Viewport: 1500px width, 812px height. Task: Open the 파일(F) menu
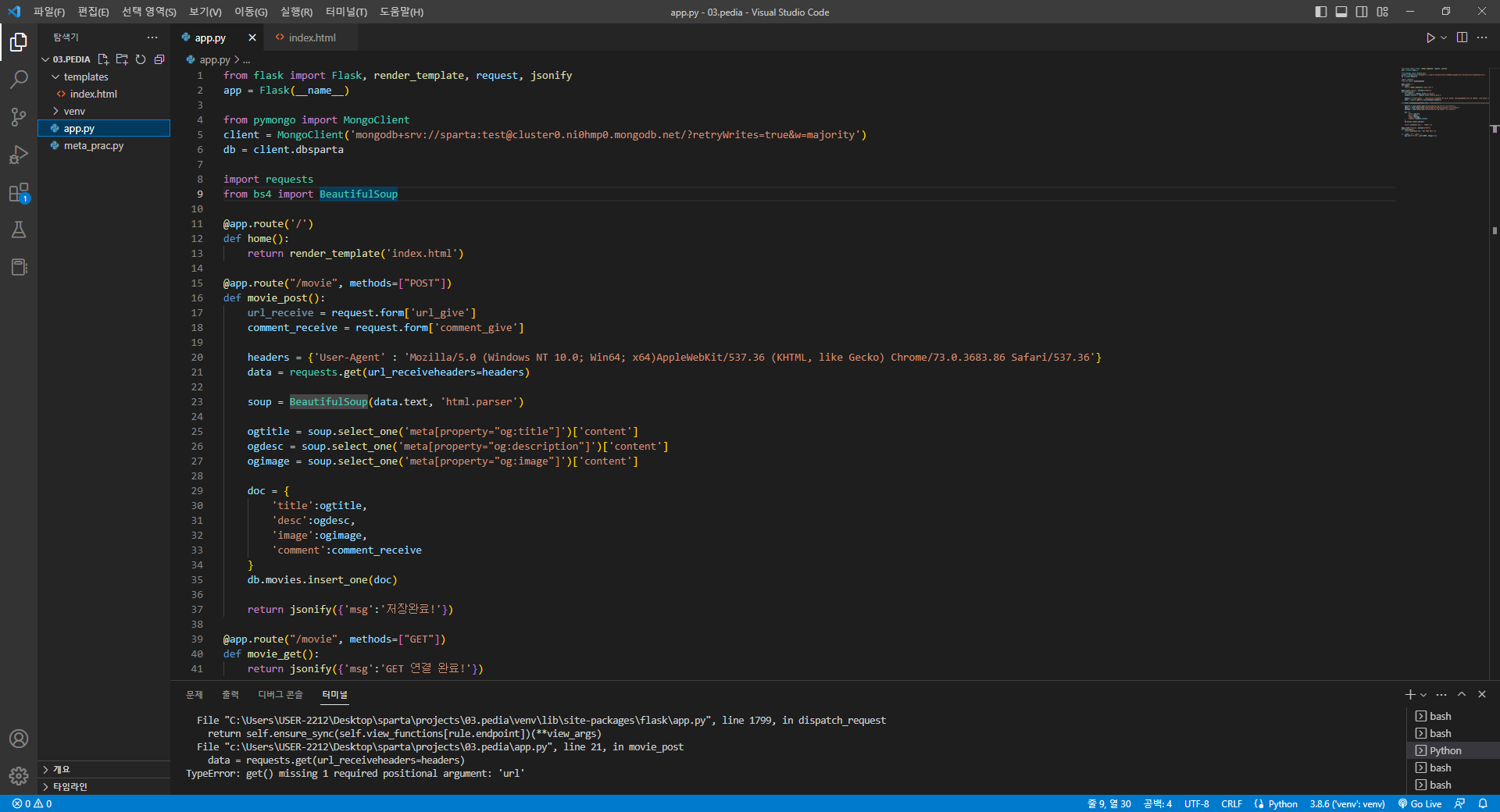click(49, 12)
